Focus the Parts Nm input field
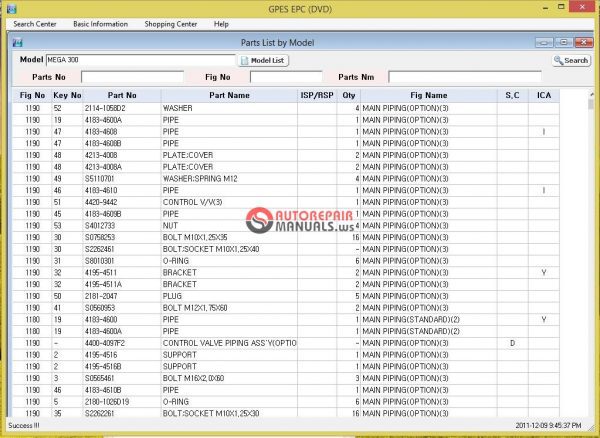 (x=465, y=77)
